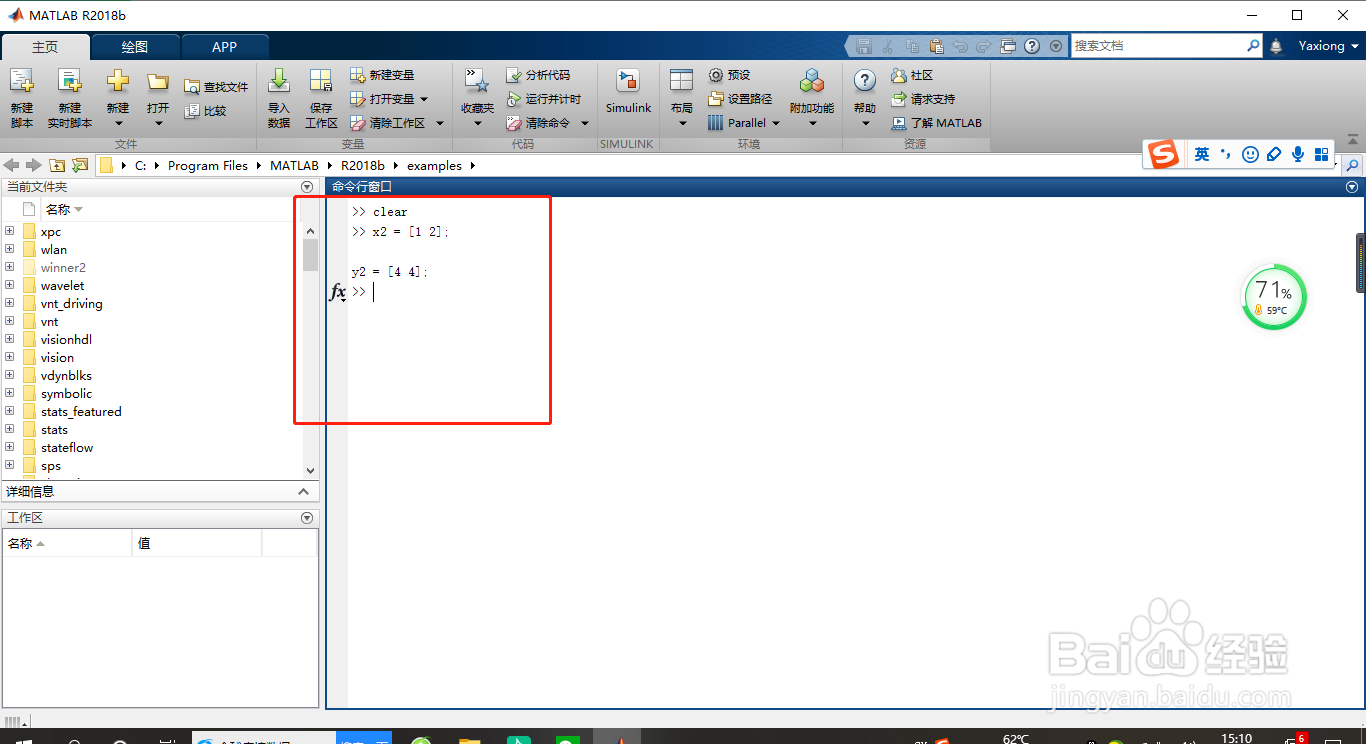Click 'R2018b' in the address path
Image resolution: width=1366 pixels, height=744 pixels.
point(362,166)
